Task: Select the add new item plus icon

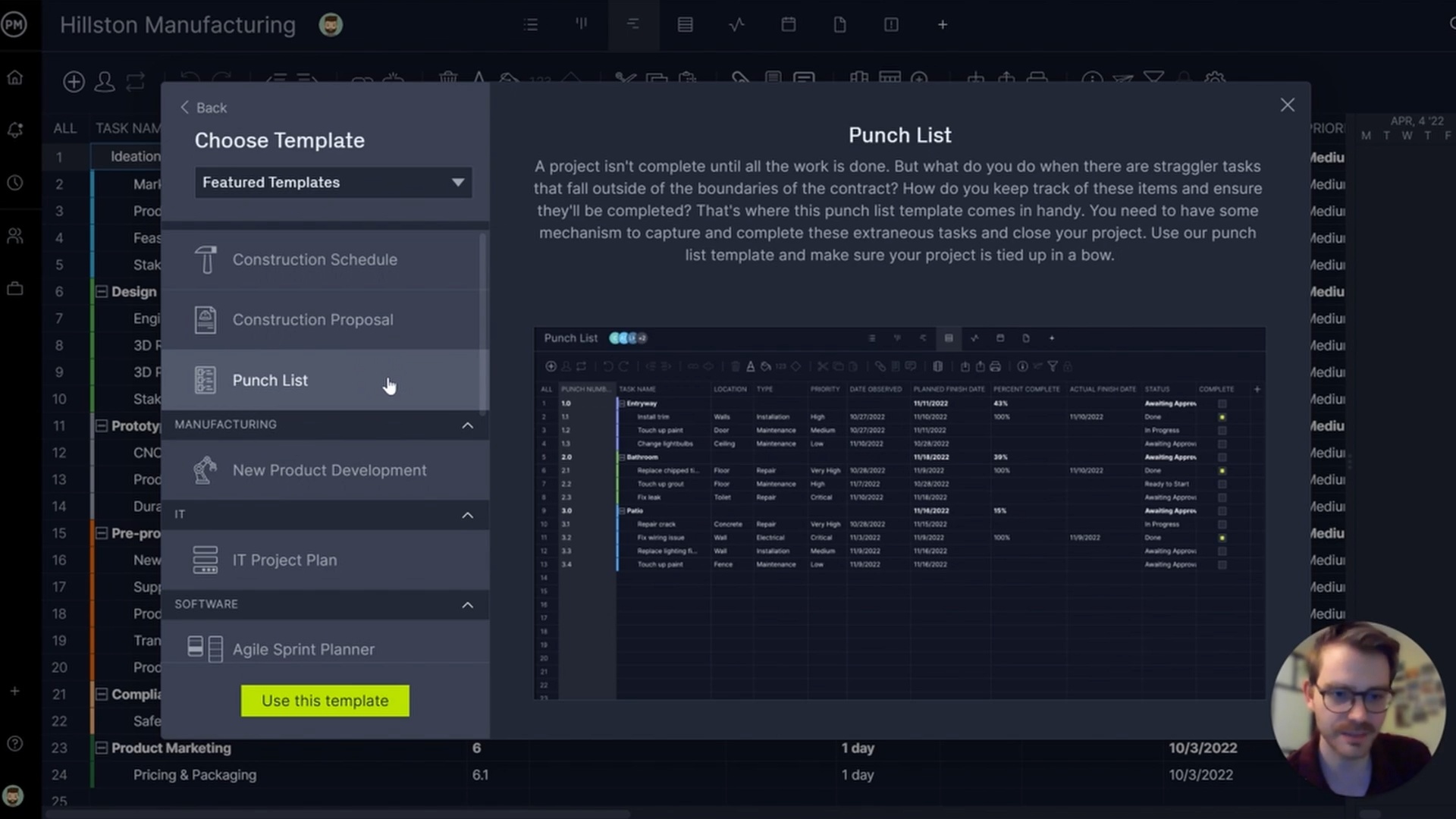Action: pos(73,80)
